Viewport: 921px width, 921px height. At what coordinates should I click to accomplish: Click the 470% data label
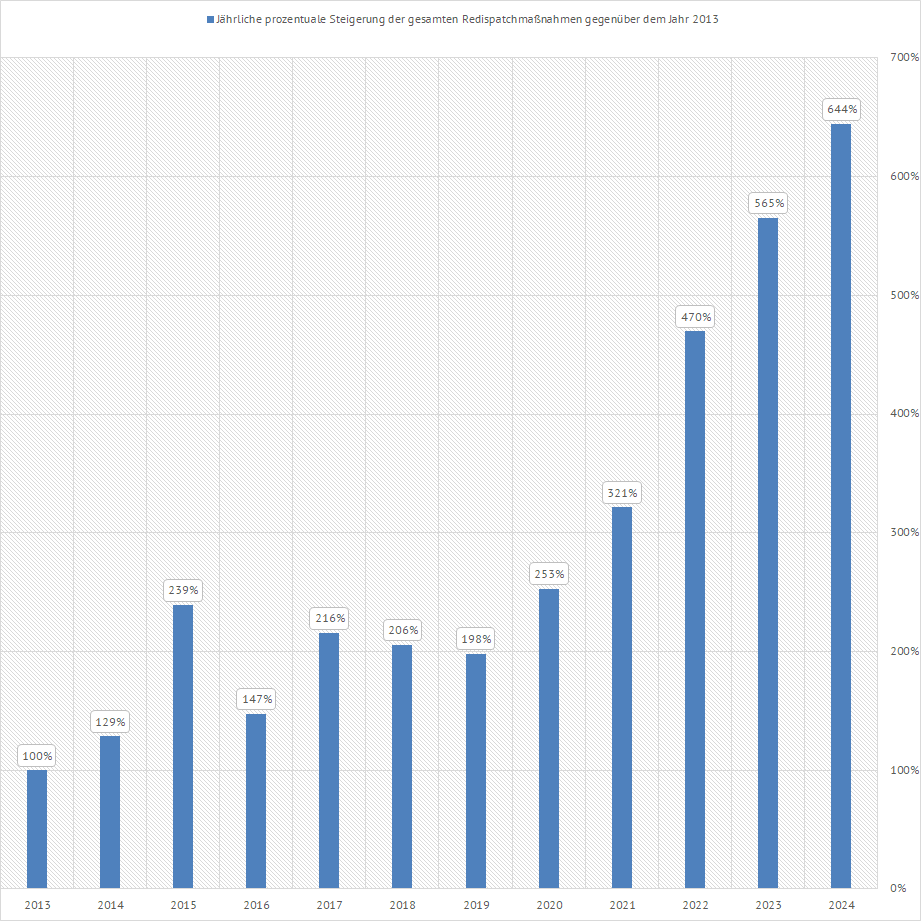coord(696,317)
